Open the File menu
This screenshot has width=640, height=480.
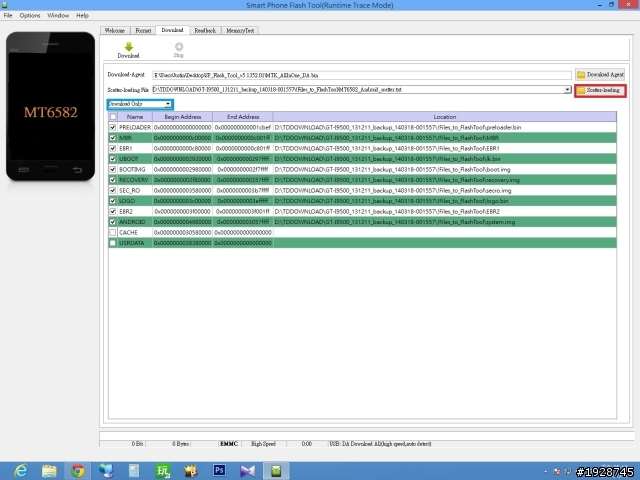coord(8,16)
